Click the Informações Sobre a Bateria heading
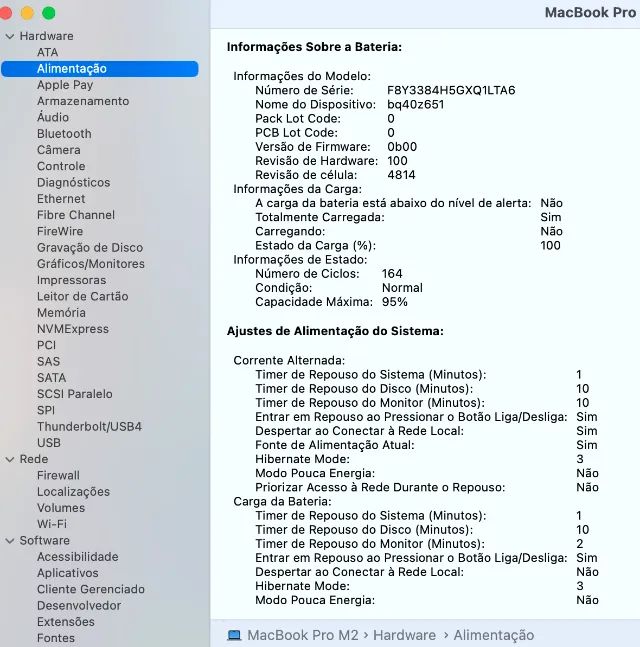640x647 pixels. click(x=314, y=47)
